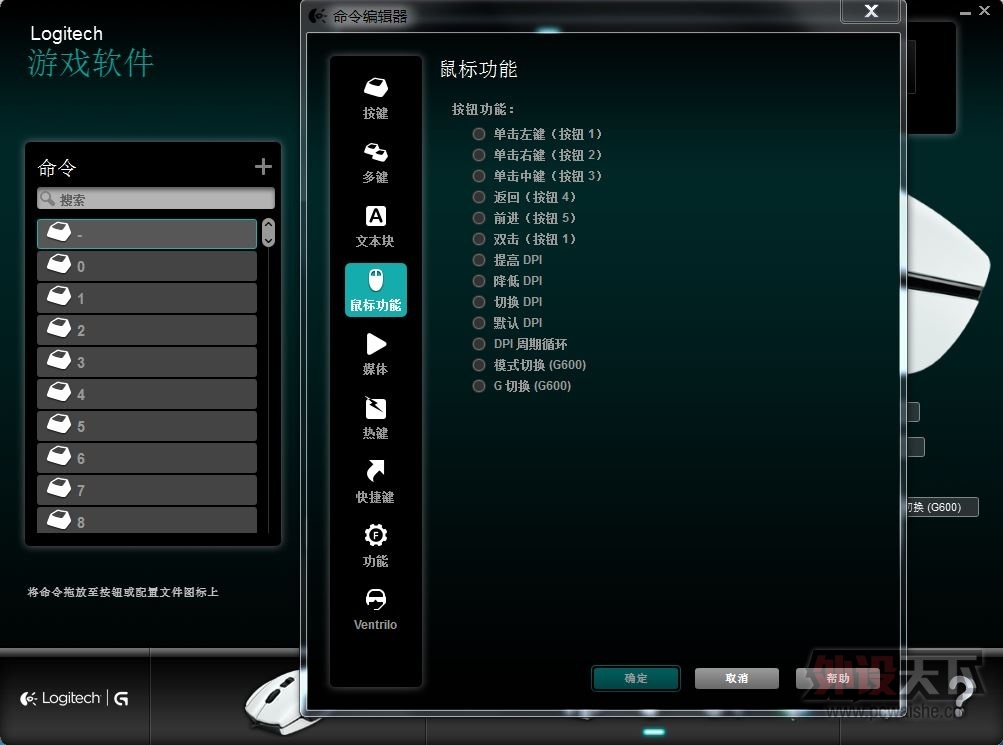Viewport: 1003px width, 745px height.
Task: Choose 模式切换 (G600) radio option
Action: (478, 365)
